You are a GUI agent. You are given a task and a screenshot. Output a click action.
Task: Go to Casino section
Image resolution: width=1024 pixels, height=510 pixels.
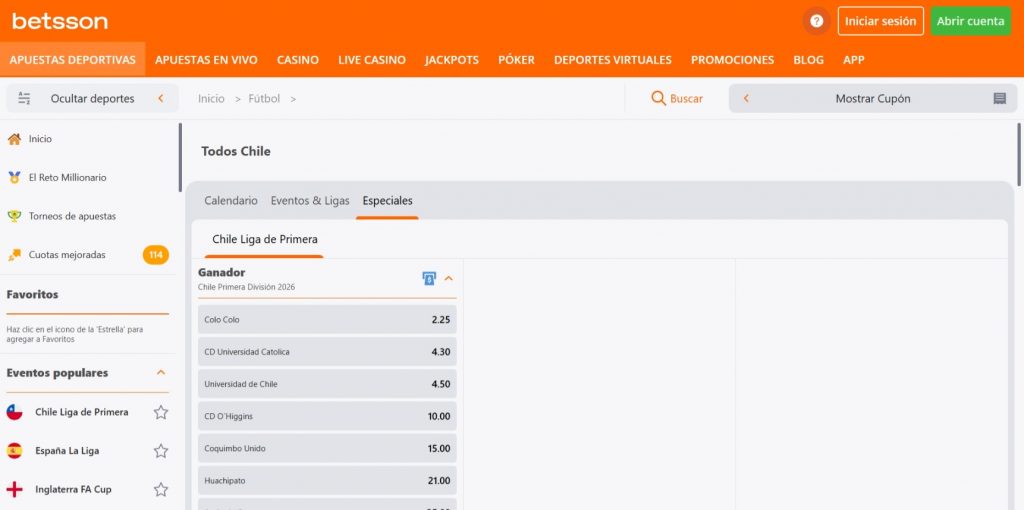(298, 59)
